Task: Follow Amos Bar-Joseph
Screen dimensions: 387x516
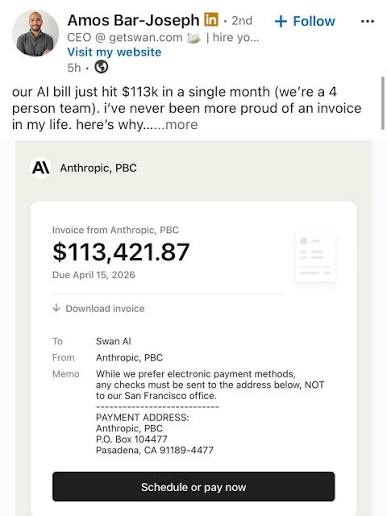Action: coord(305,21)
